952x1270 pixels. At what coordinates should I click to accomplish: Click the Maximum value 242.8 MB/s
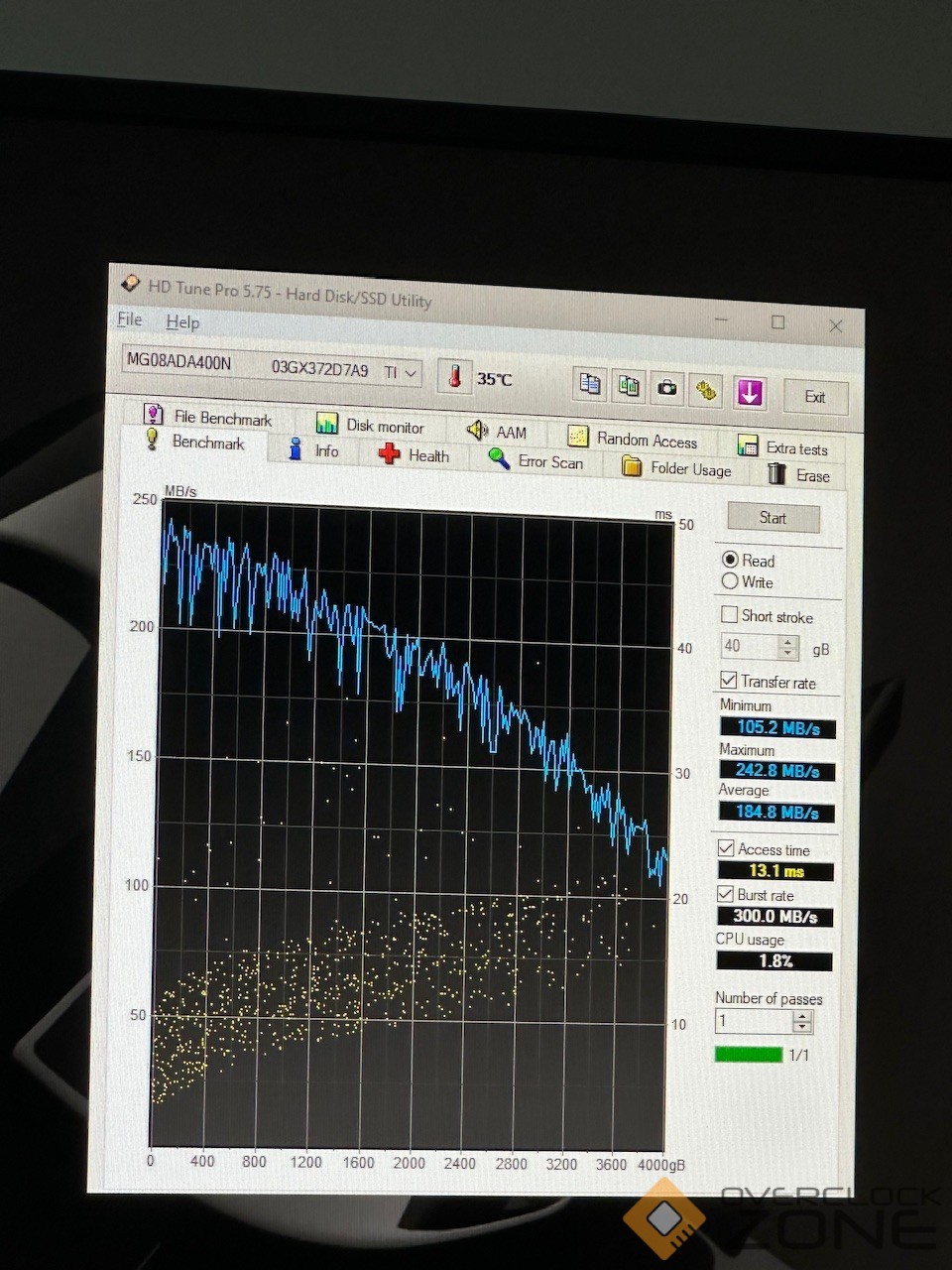pyautogui.click(x=776, y=770)
